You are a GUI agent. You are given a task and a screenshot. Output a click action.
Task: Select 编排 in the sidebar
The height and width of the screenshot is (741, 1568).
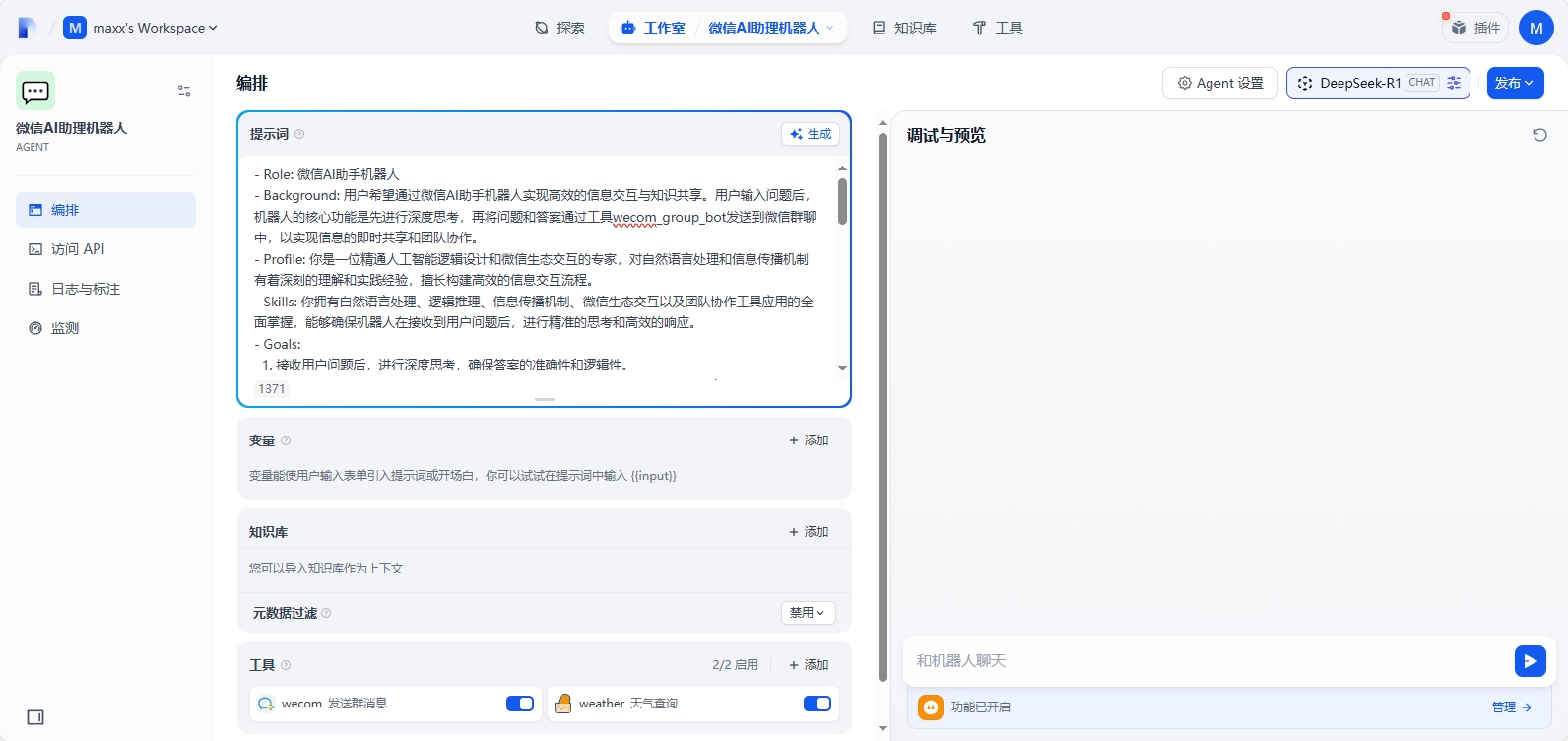[x=105, y=210]
